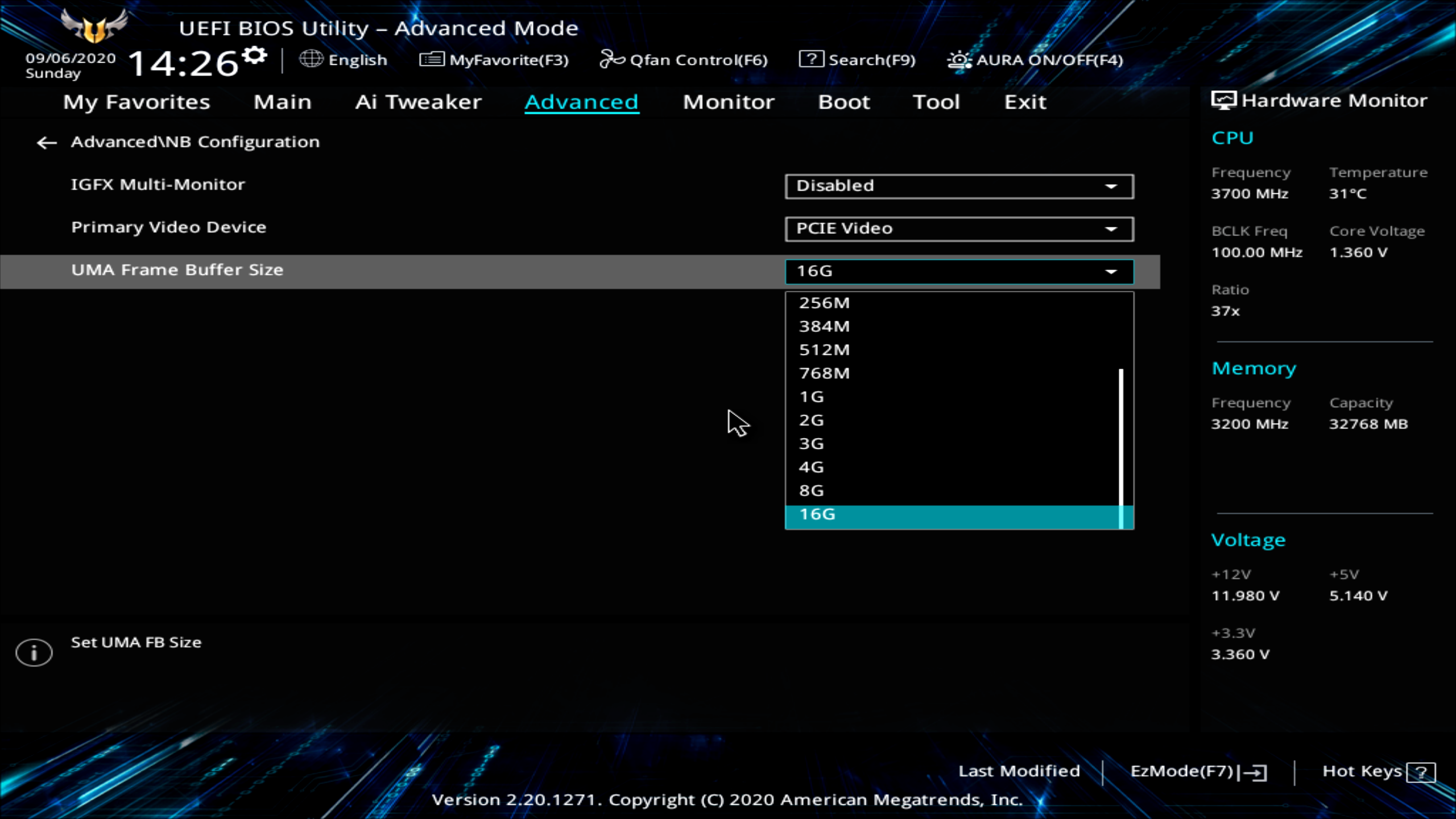Screen dimensions: 1456x819
Task: Expand the Primary Video Device dropdown
Action: click(959, 229)
